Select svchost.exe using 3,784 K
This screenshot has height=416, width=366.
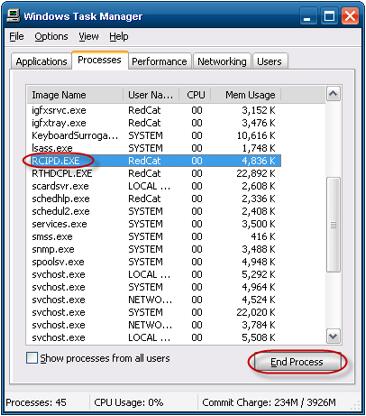154,326
